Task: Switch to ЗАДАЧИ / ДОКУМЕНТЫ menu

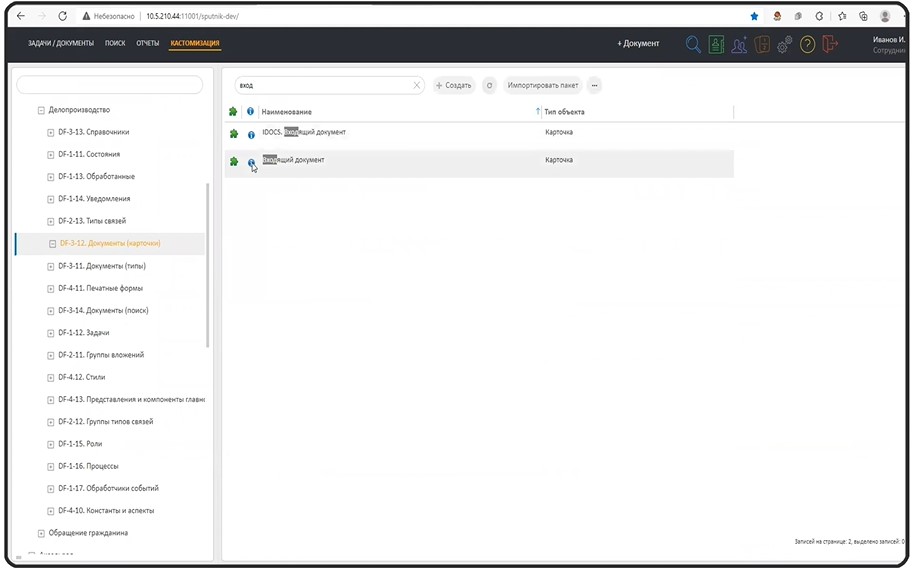Action: [61, 43]
